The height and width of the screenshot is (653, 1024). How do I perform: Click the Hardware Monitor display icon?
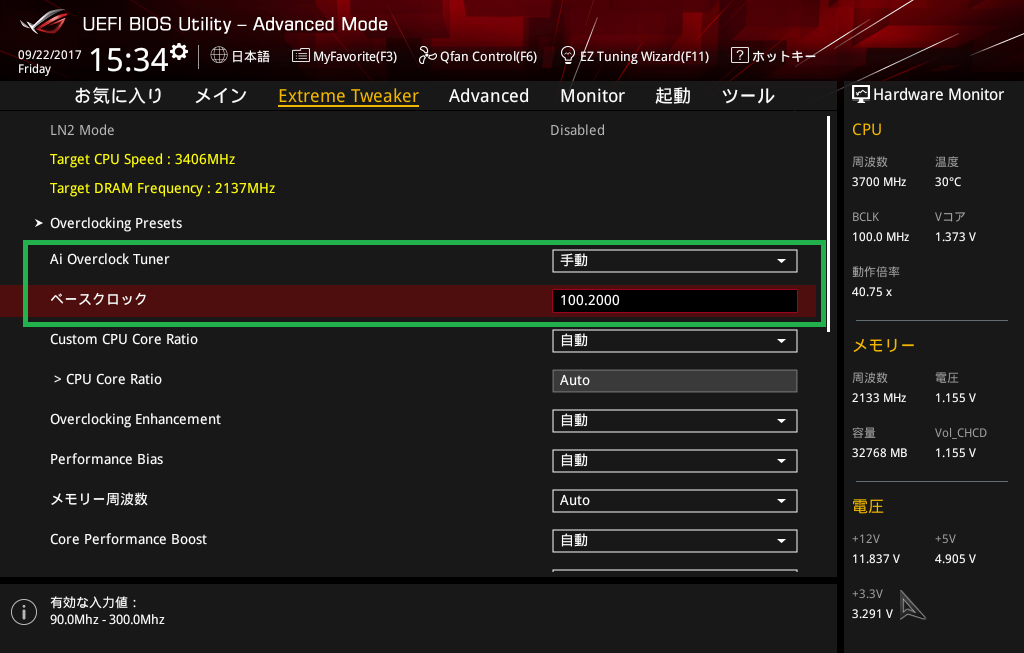[861, 94]
